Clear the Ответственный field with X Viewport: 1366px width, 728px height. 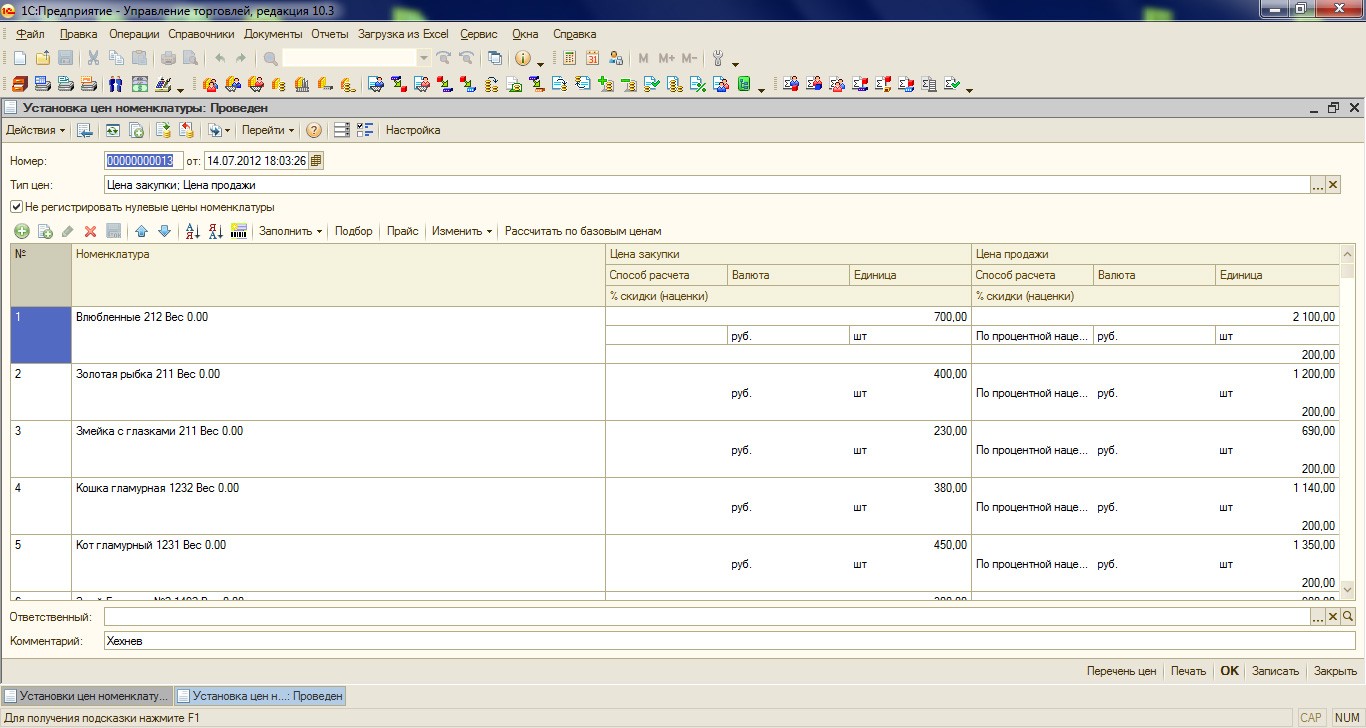coord(1333,617)
